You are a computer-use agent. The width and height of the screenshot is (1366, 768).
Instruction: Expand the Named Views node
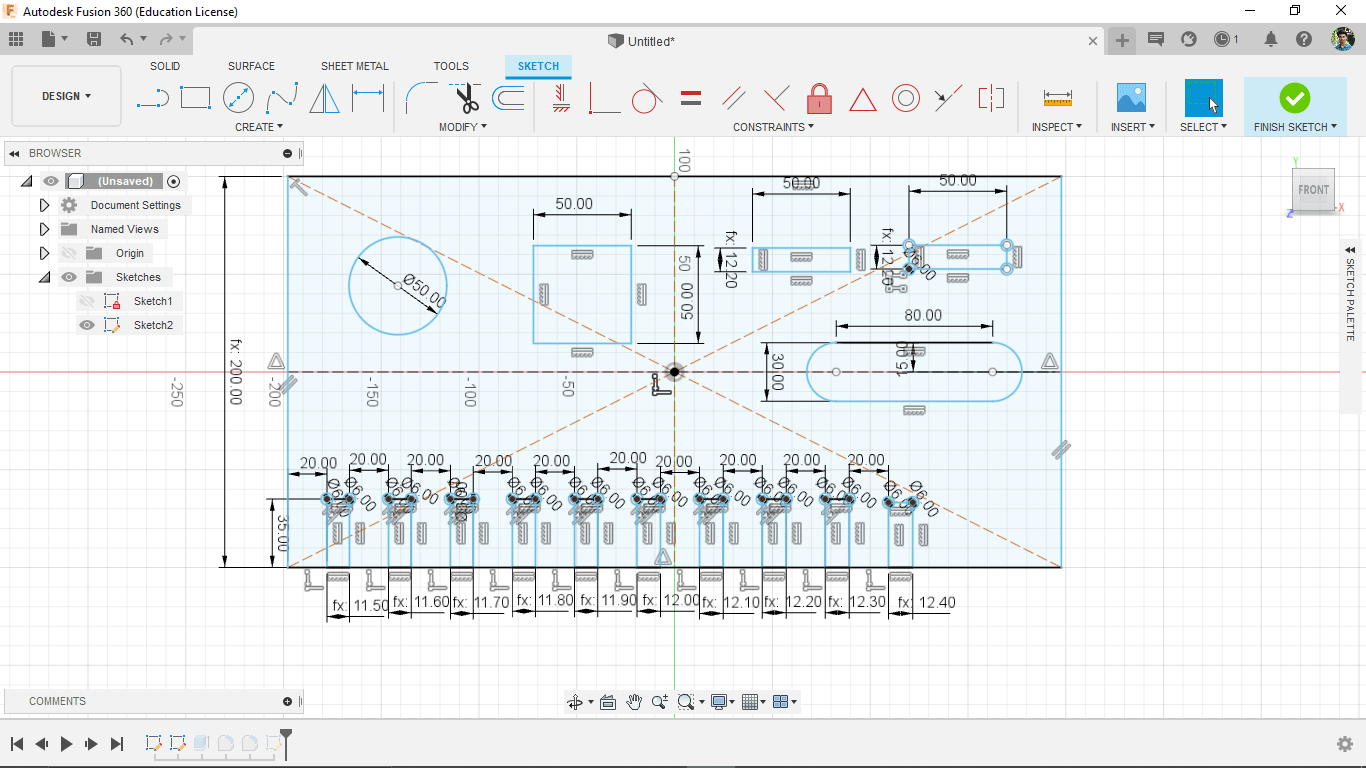point(44,229)
